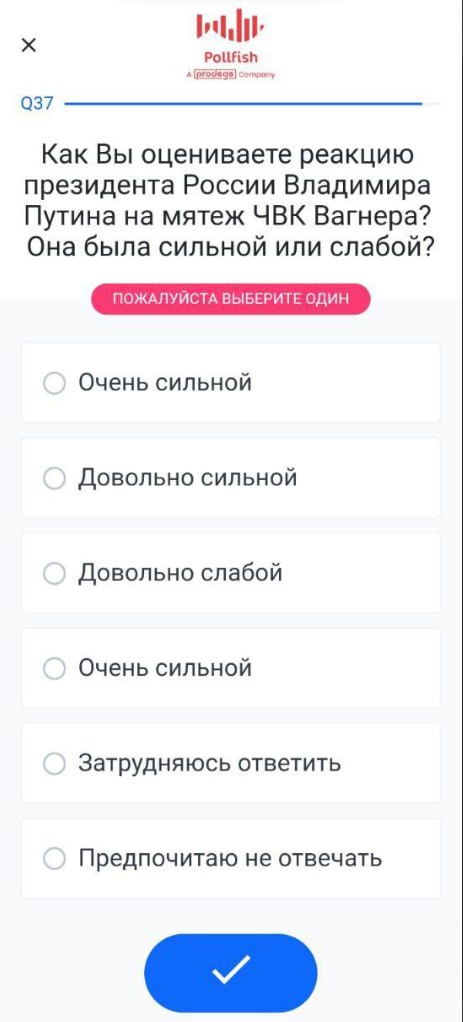
Task: Click the blue survey progress bar
Action: [244, 104]
